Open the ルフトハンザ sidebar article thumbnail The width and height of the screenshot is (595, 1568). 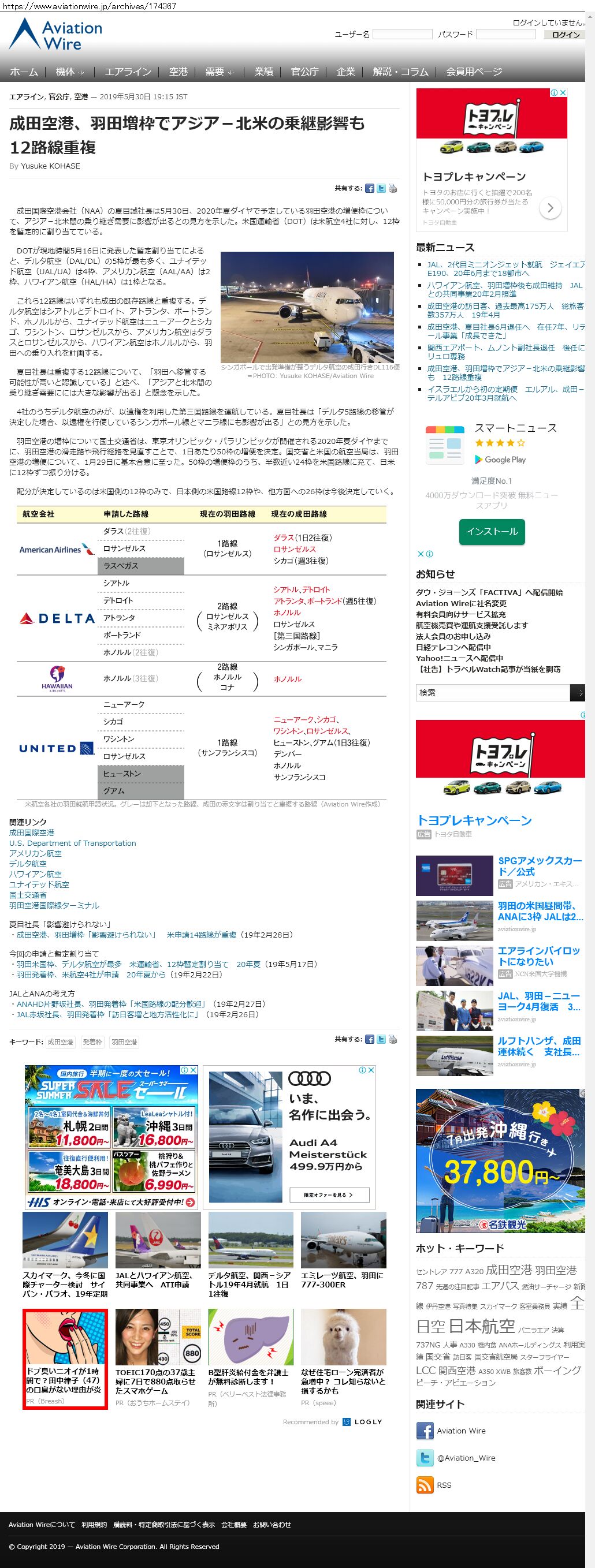click(454, 1056)
